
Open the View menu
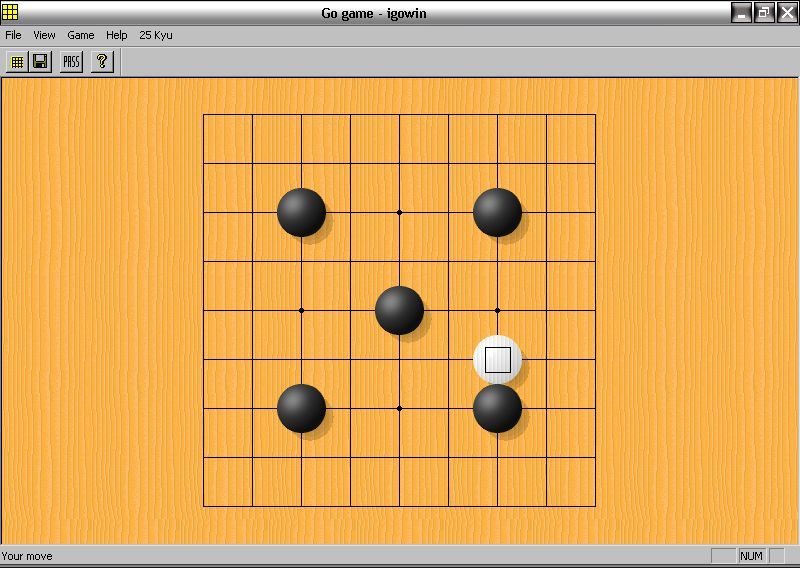coord(44,35)
